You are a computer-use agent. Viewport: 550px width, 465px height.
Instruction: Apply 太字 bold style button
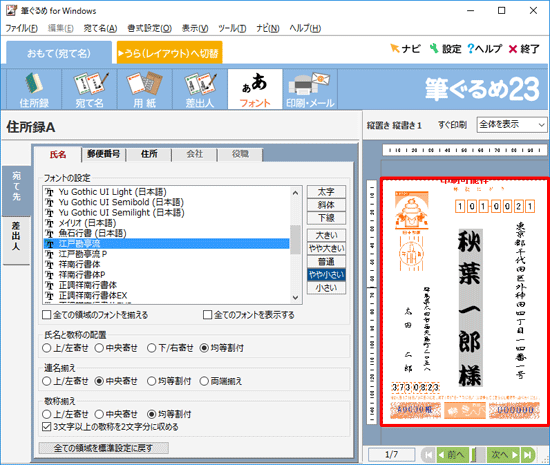pos(326,192)
